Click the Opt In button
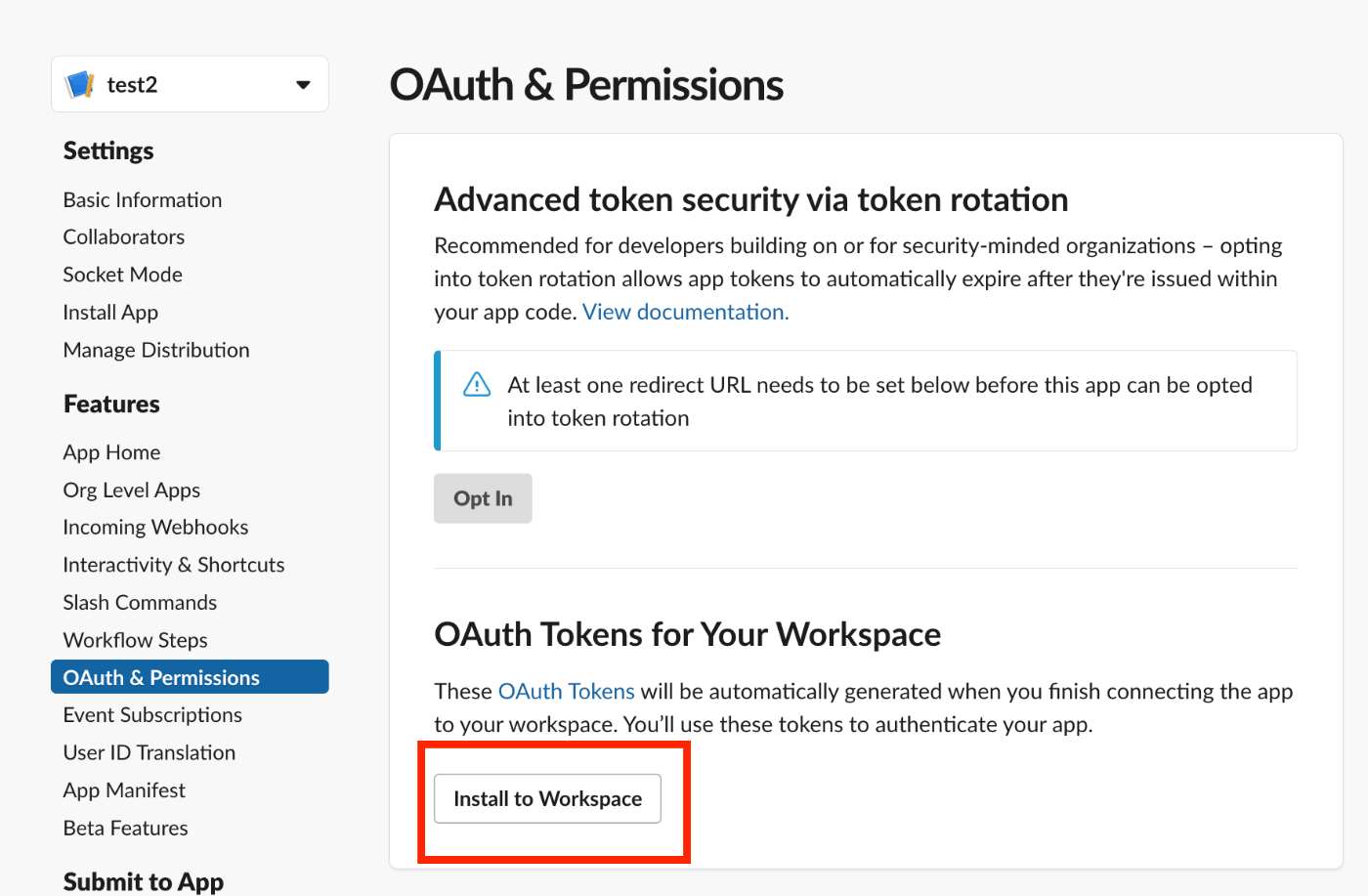The image size is (1368, 896). click(x=483, y=498)
